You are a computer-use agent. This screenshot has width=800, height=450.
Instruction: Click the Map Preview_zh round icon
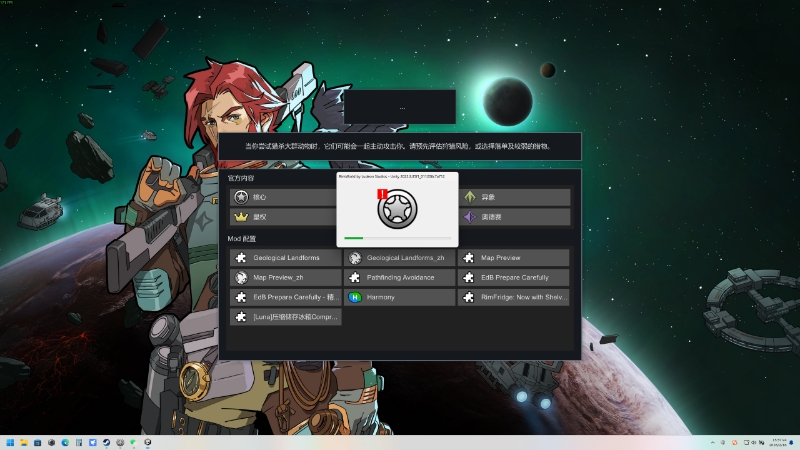pyautogui.click(x=240, y=277)
